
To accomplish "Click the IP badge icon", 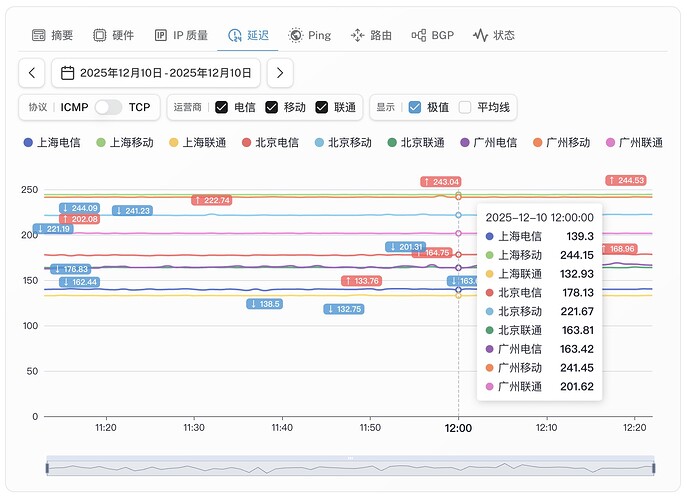I will pyautogui.click(x=161, y=35).
